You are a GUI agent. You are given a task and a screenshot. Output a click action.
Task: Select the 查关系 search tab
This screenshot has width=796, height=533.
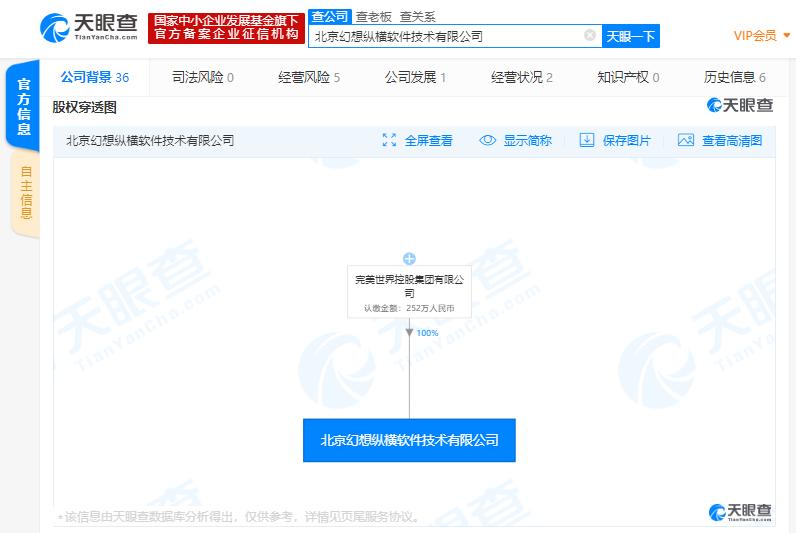point(417,17)
